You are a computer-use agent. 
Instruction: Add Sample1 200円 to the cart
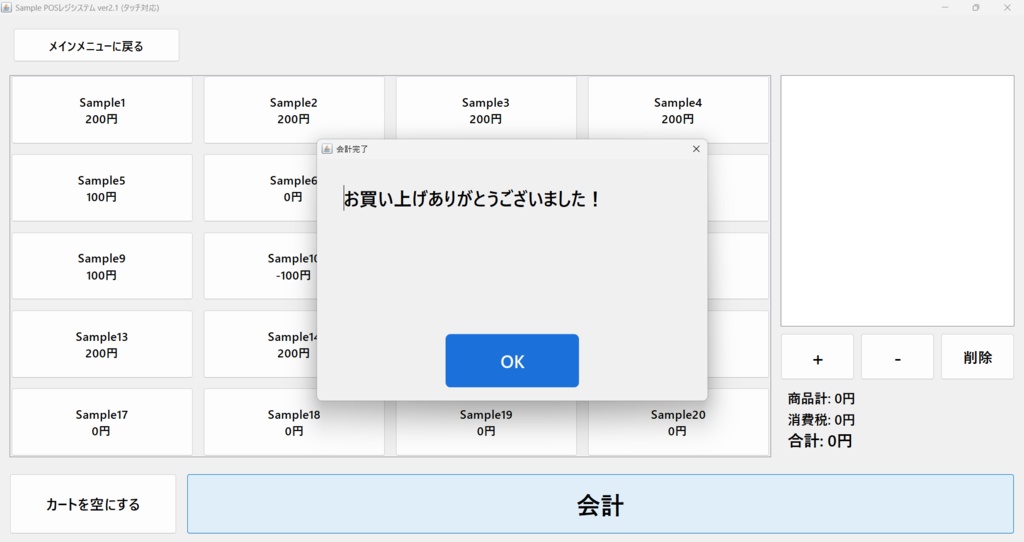coord(102,110)
